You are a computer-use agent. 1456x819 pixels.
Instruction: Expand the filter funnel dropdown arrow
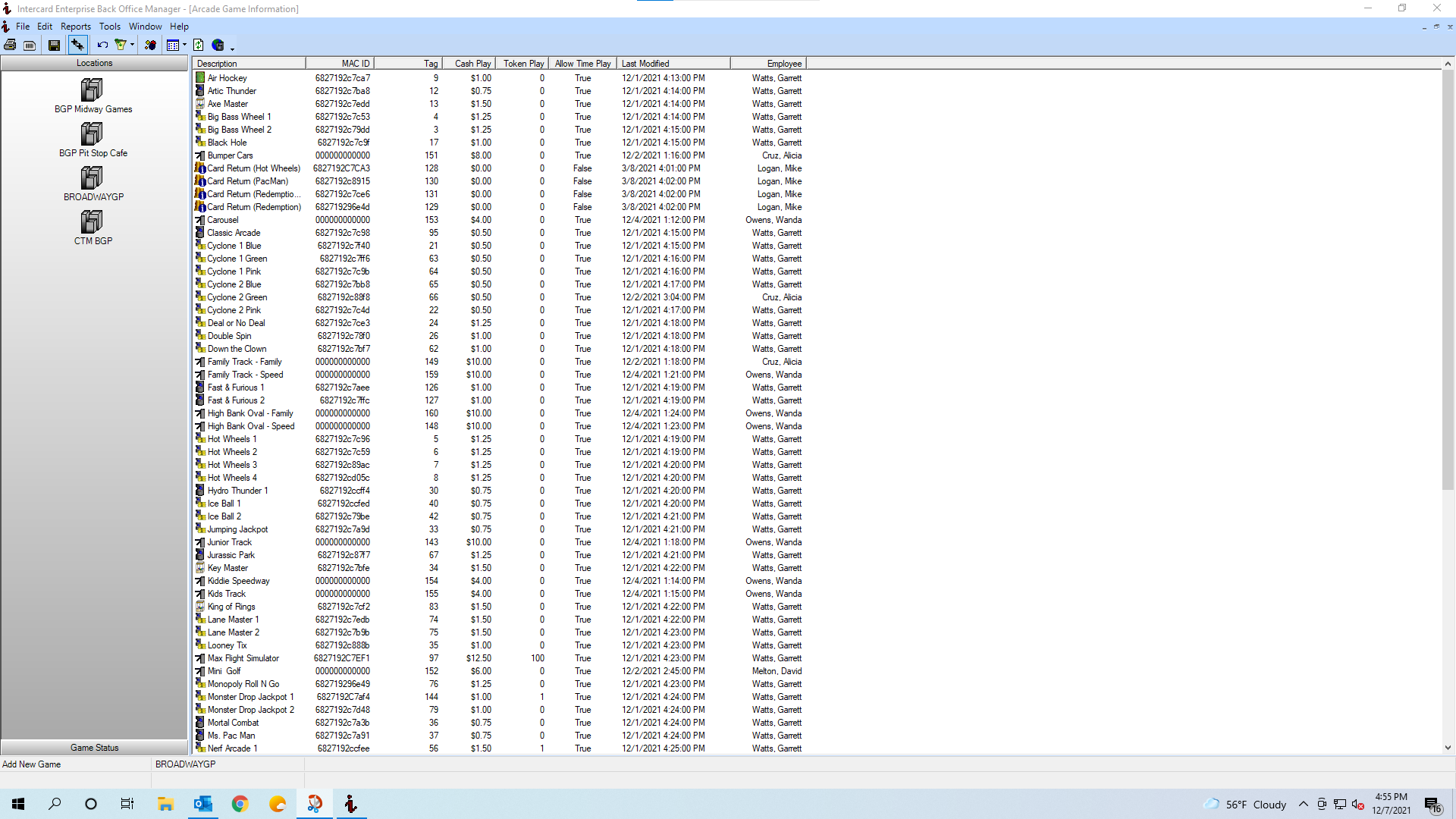(x=132, y=45)
